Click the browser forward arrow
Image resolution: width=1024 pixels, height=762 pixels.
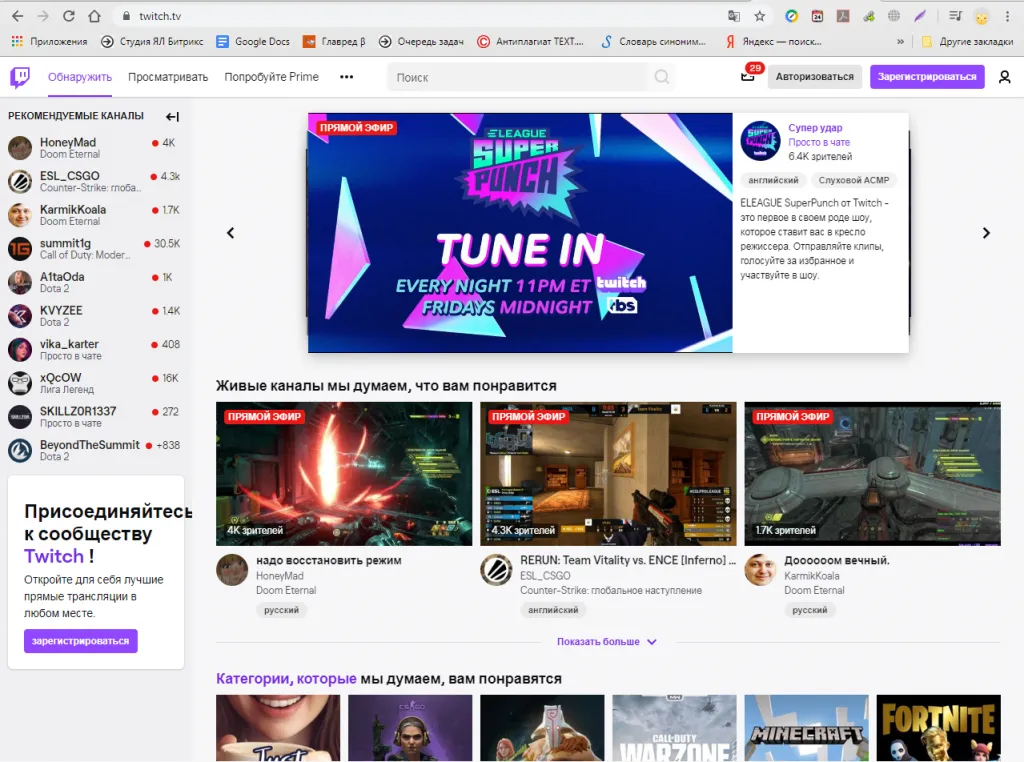[x=43, y=16]
